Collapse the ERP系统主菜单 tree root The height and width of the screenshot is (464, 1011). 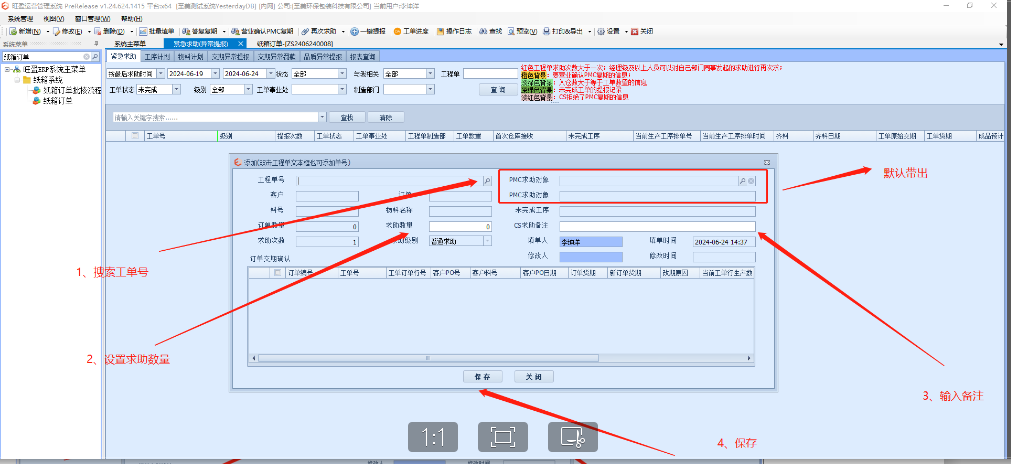(x=6, y=70)
